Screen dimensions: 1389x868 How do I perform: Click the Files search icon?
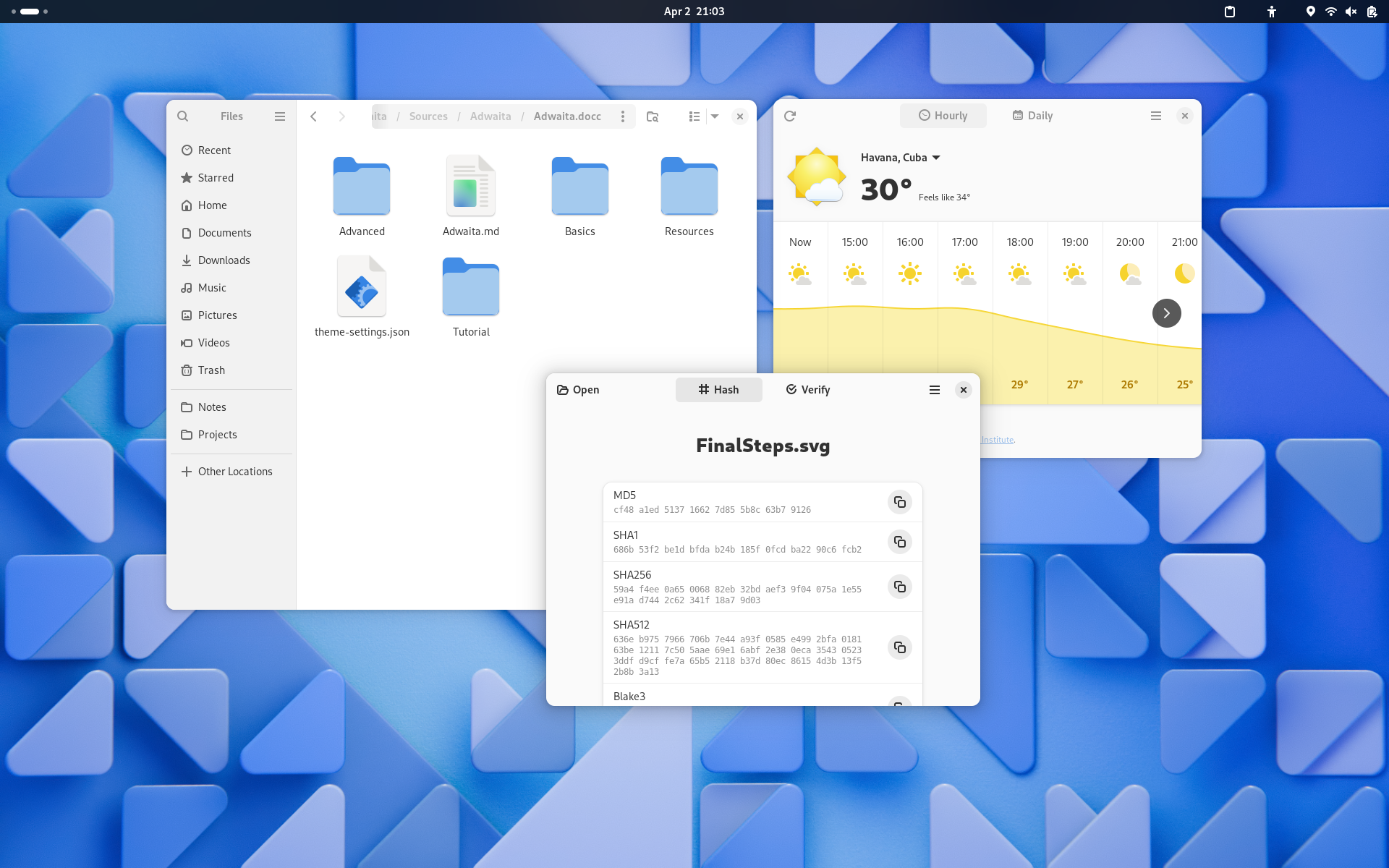click(183, 116)
